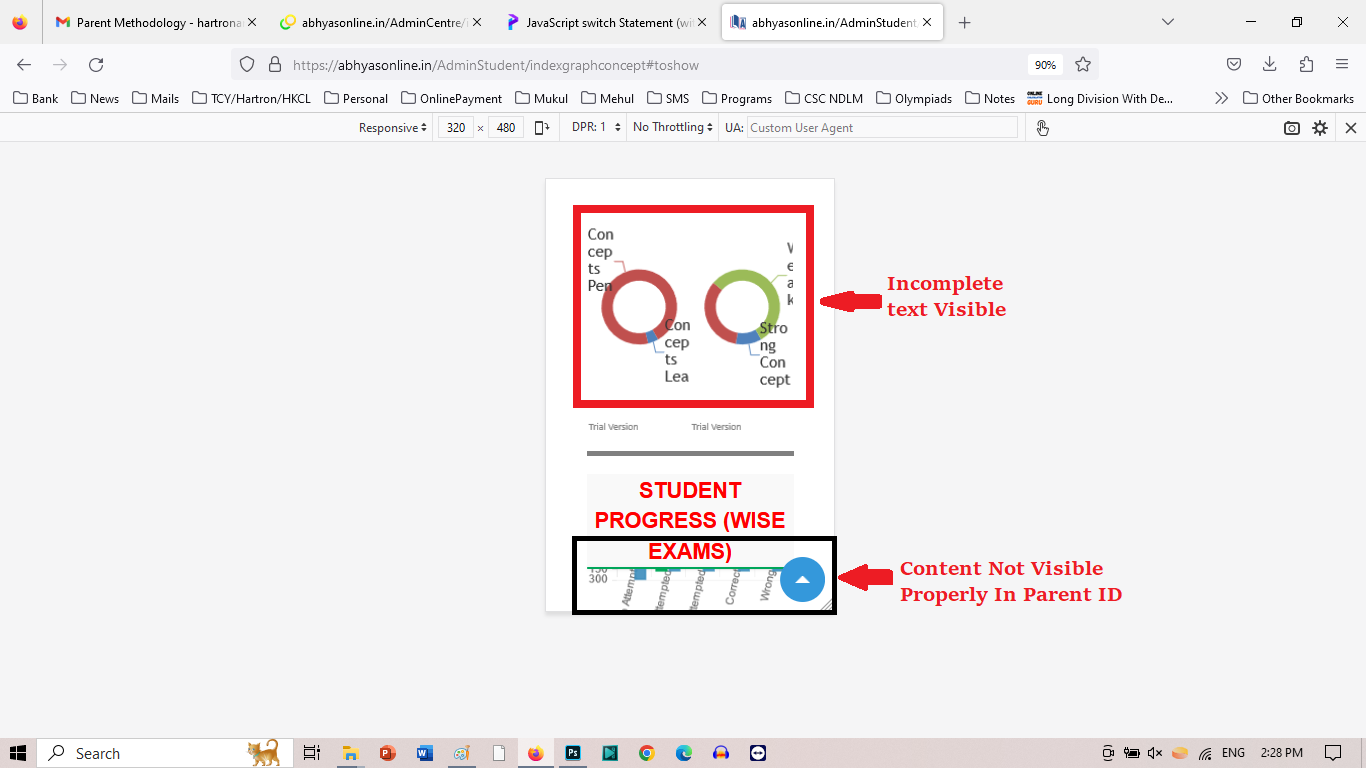1366x768 pixels.
Task: Open the No Throttling dropdown
Action: [x=673, y=128]
